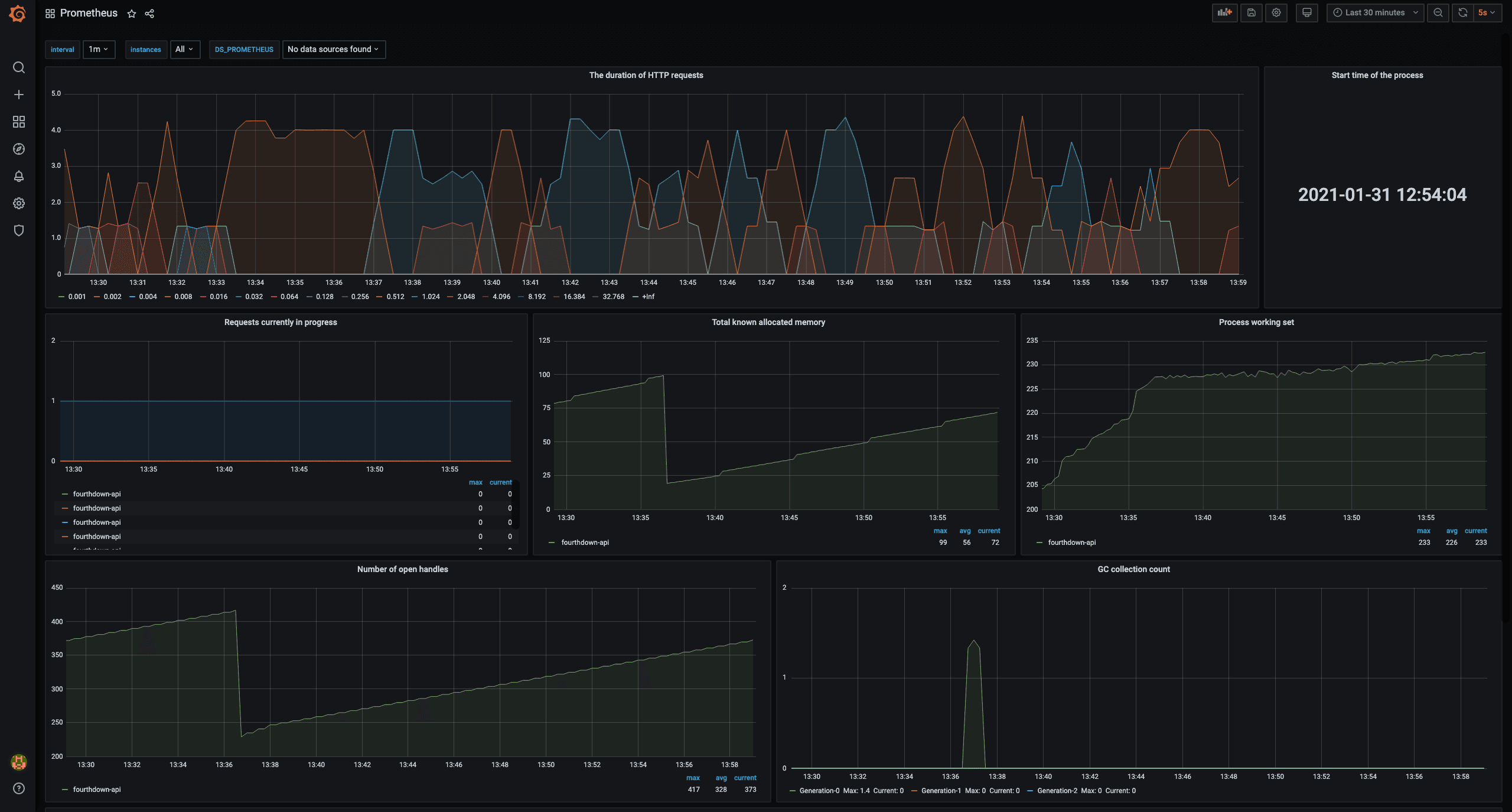The height and width of the screenshot is (812, 1512).
Task: Open dashboard settings gear in top bar
Action: (1276, 12)
